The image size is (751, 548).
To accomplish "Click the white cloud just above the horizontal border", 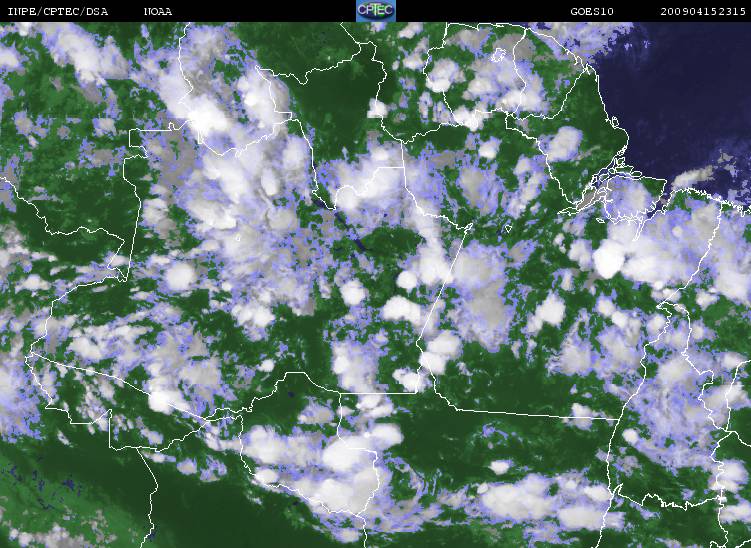I will pos(408,380).
